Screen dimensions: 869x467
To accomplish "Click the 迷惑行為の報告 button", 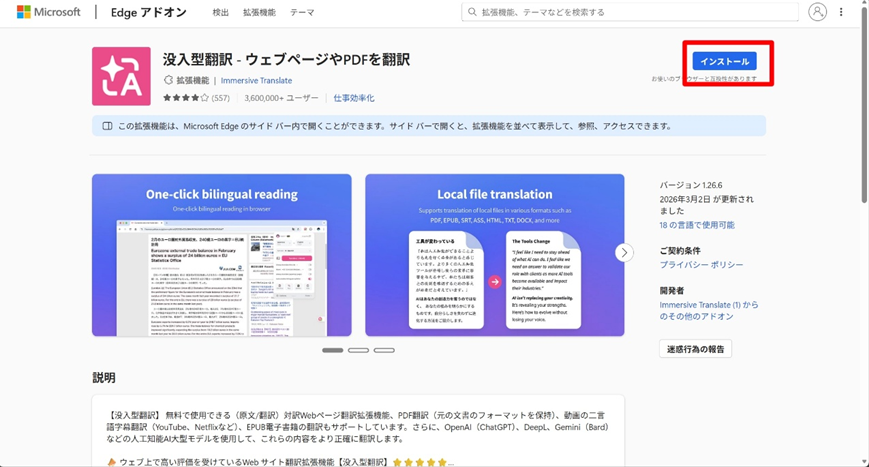I will (x=696, y=349).
